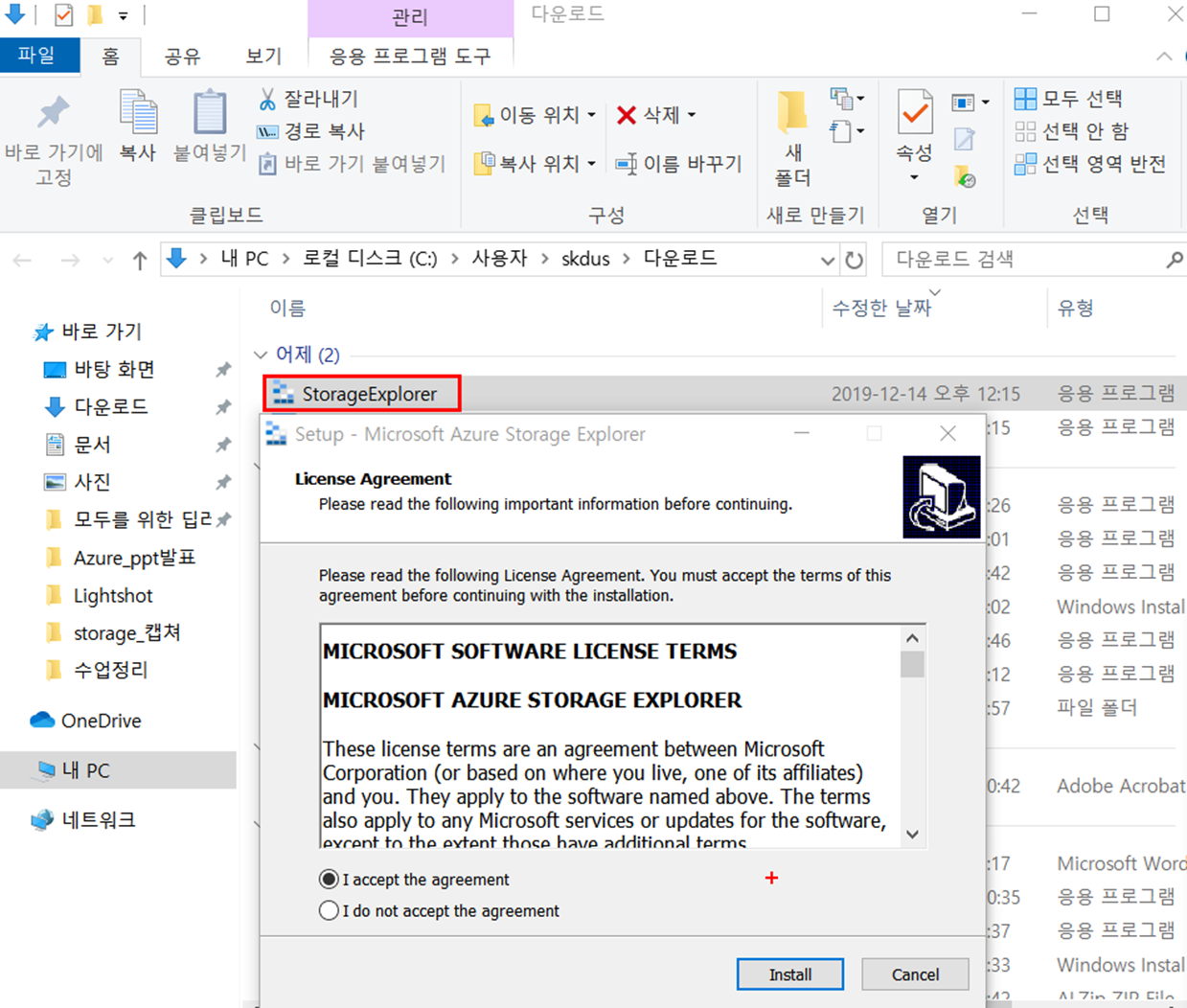Click the Install button
1187x1008 pixels.
click(x=790, y=974)
